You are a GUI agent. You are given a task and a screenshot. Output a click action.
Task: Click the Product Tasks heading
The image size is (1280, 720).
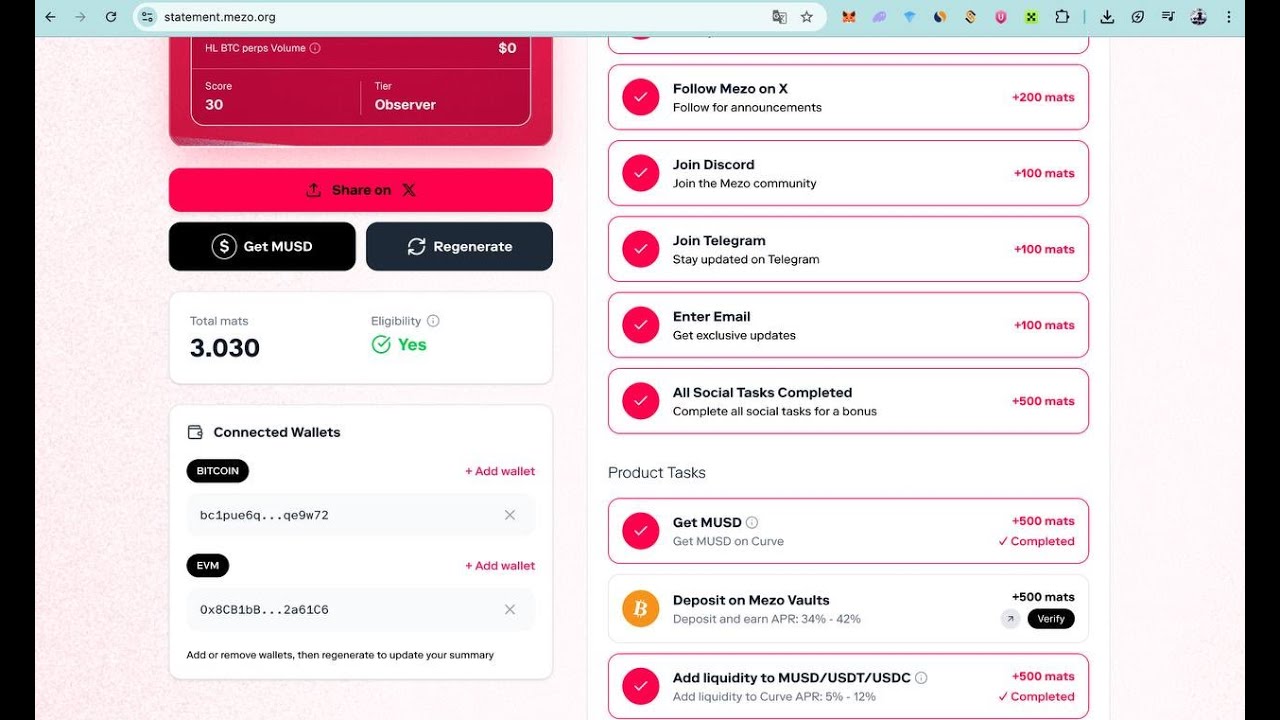point(657,473)
